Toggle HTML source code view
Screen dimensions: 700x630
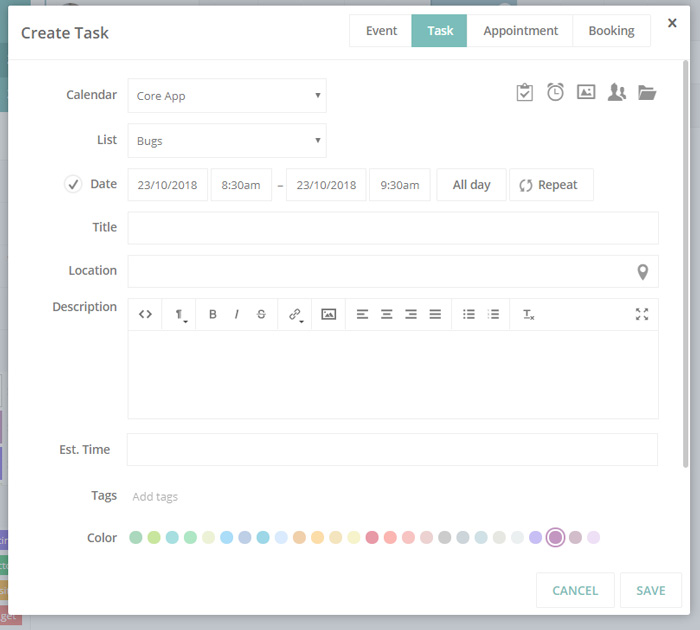point(145,314)
